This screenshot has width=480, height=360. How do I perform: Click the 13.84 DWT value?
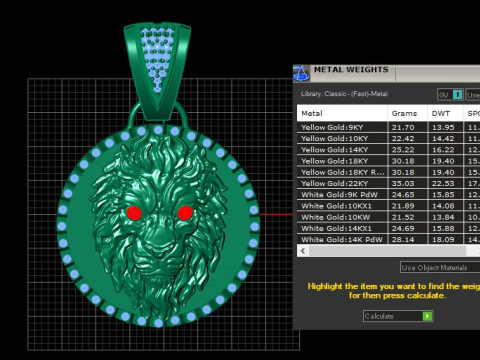[x=443, y=217]
